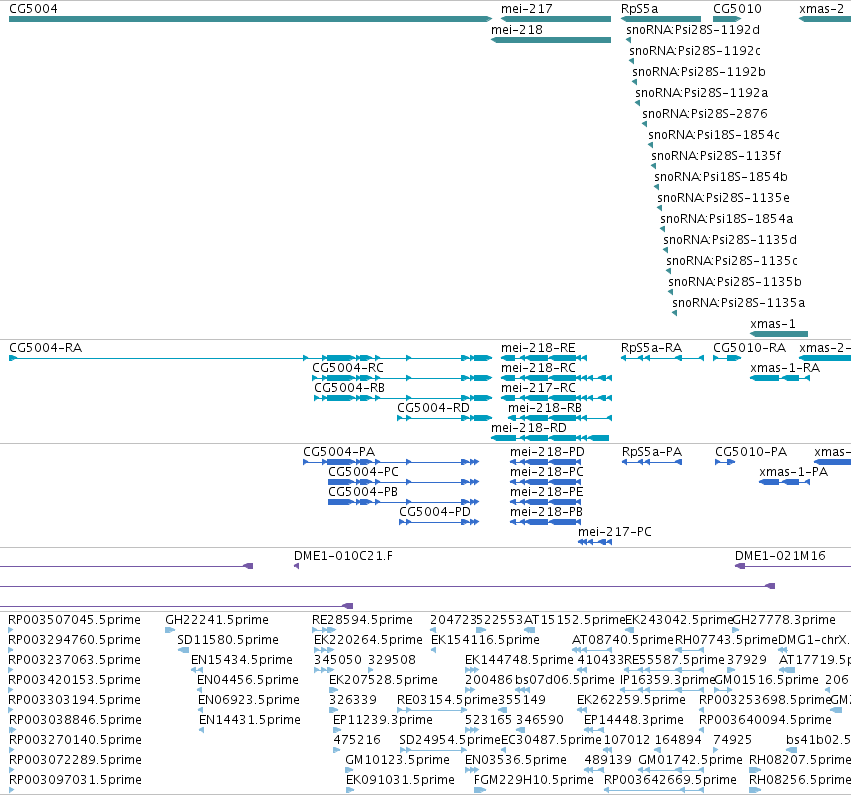Click the snoRNA:Psi18S-1854b label

[x=721, y=177]
